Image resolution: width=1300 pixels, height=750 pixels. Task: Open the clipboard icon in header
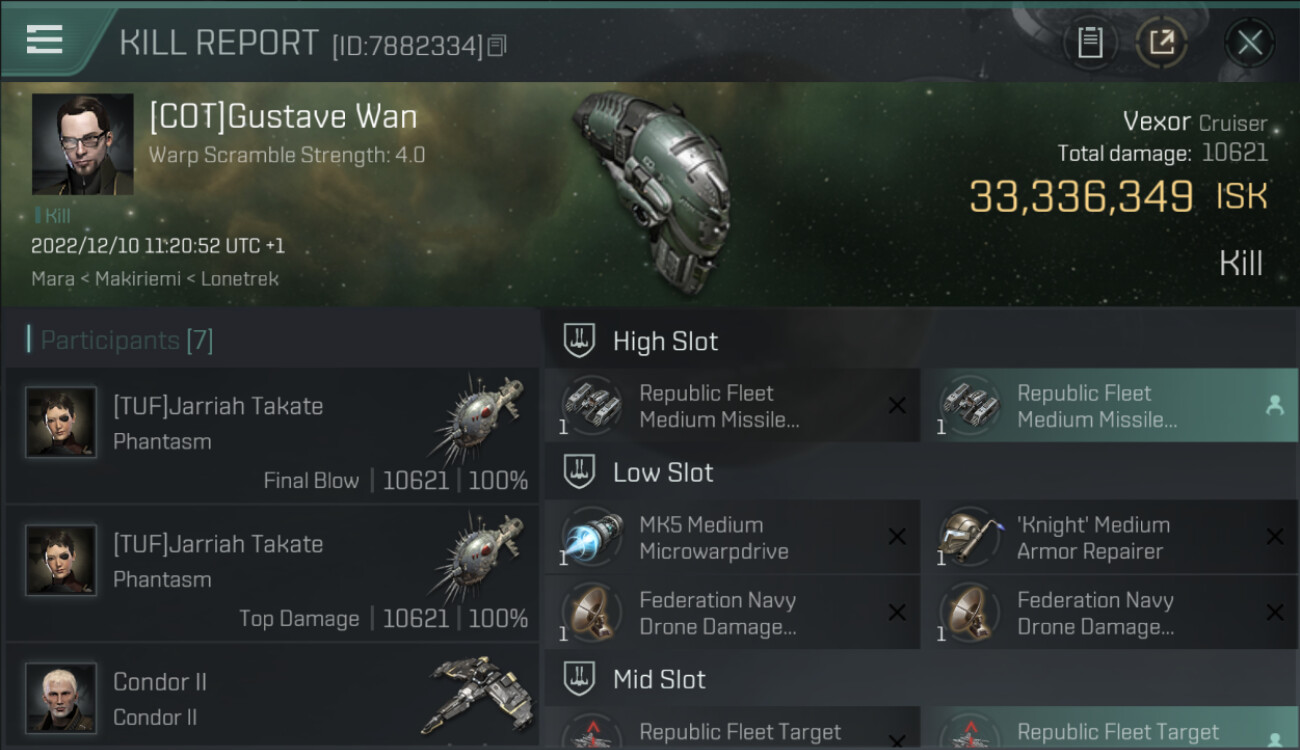(x=1089, y=42)
